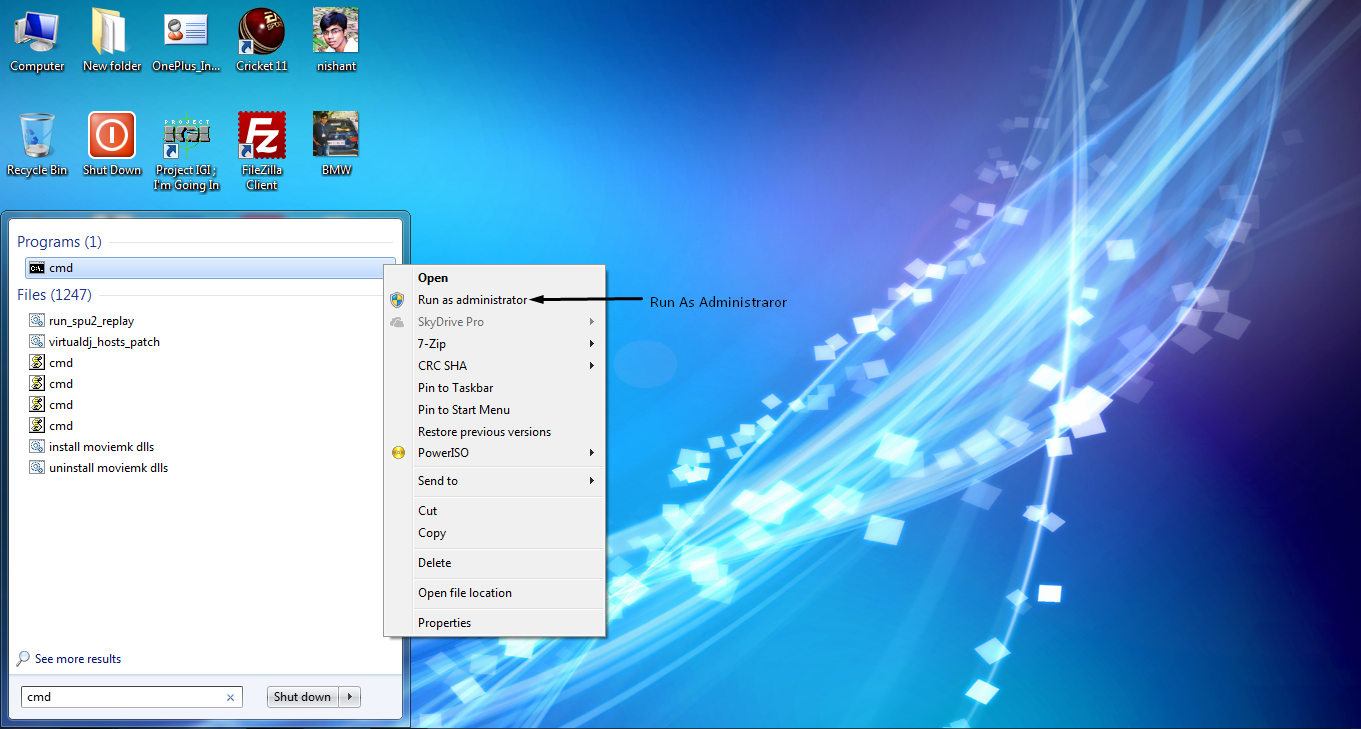Click Cut in the context menu
Viewport: 1361px width, 729px height.
[x=495, y=511]
